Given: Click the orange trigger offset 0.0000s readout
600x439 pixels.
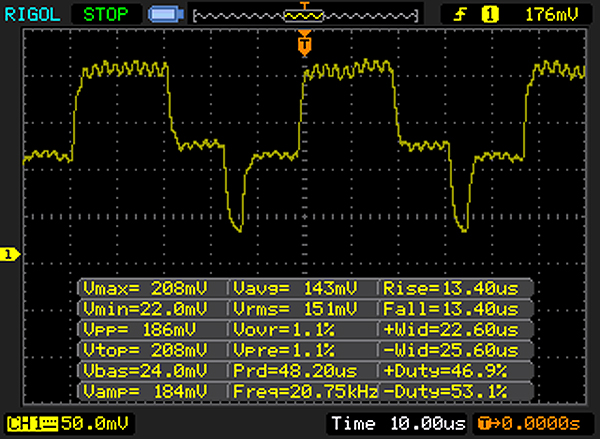Looking at the screenshot, I should click(529, 424).
